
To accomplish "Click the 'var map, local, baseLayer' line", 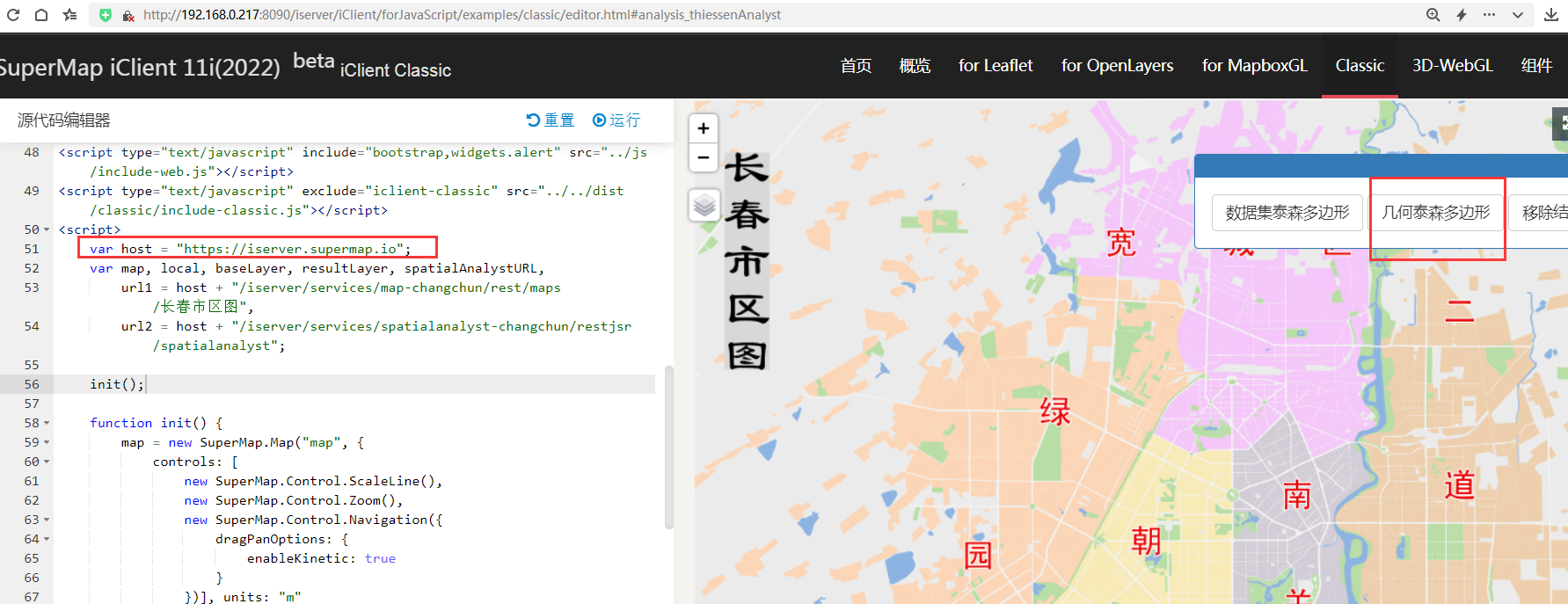I will coord(317,268).
